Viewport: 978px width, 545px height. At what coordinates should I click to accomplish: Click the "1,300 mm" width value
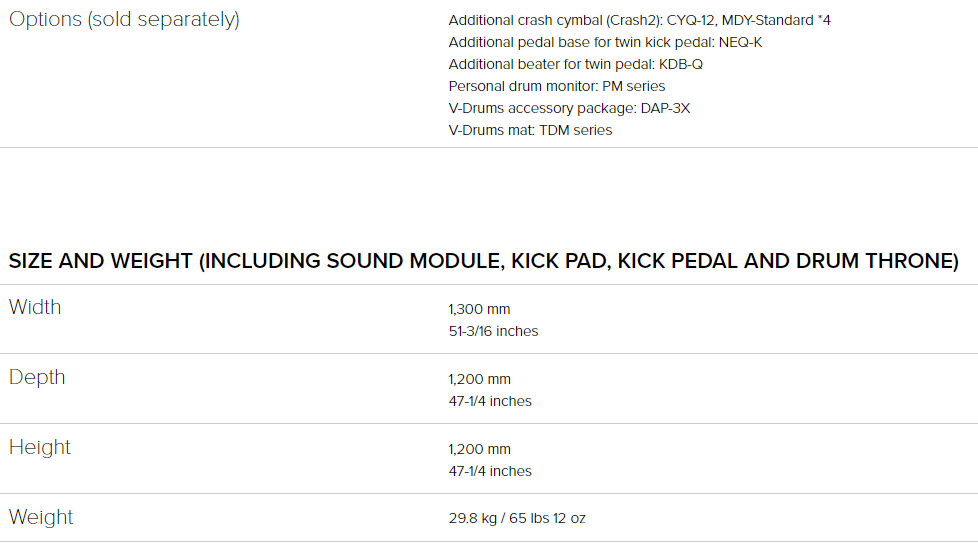(x=479, y=309)
